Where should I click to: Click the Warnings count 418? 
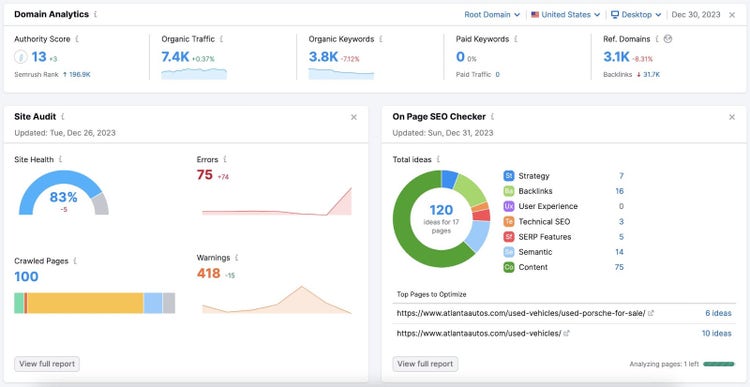pyautogui.click(x=209, y=274)
